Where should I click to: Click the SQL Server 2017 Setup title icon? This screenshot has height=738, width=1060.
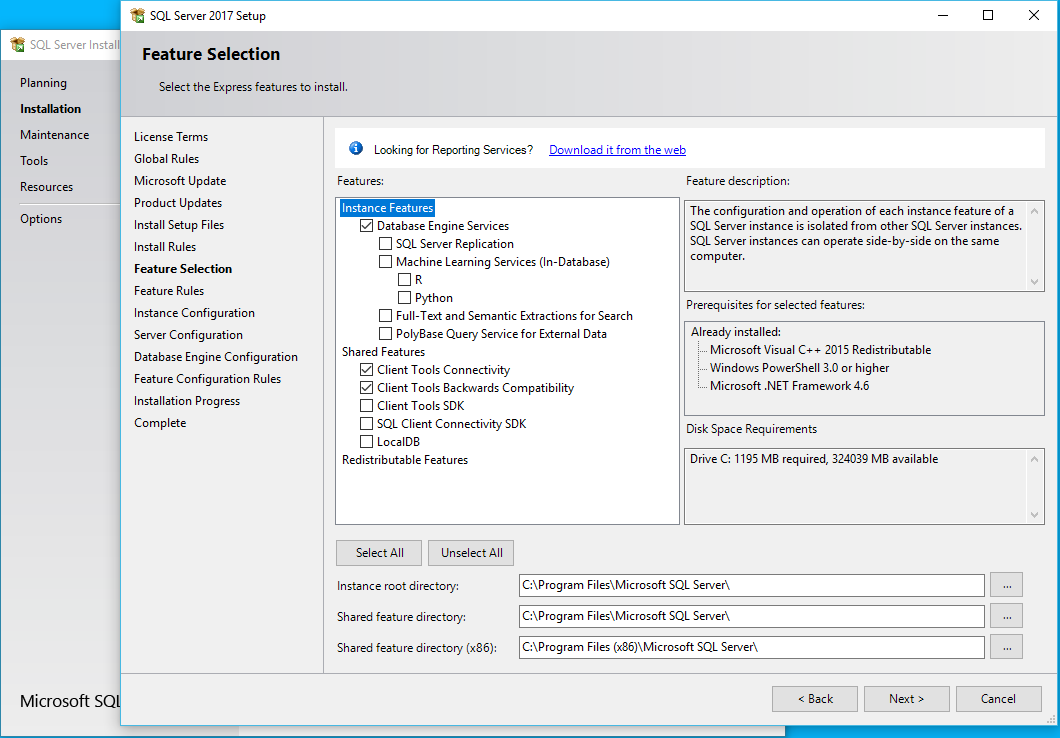[137, 15]
